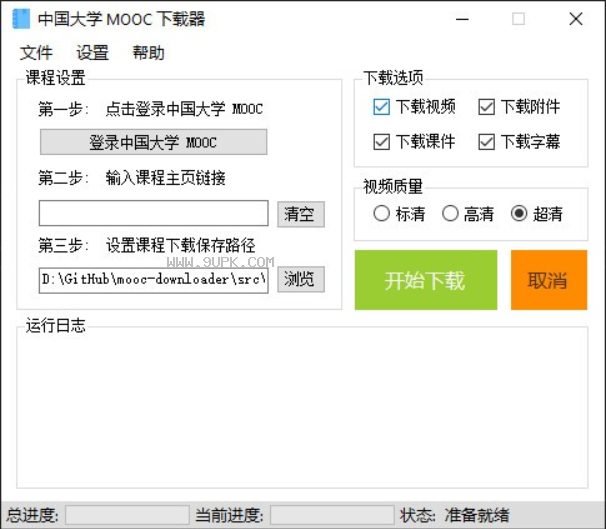The height and width of the screenshot is (529, 606).
Task: Open the 帮助 menu
Action: (148, 53)
